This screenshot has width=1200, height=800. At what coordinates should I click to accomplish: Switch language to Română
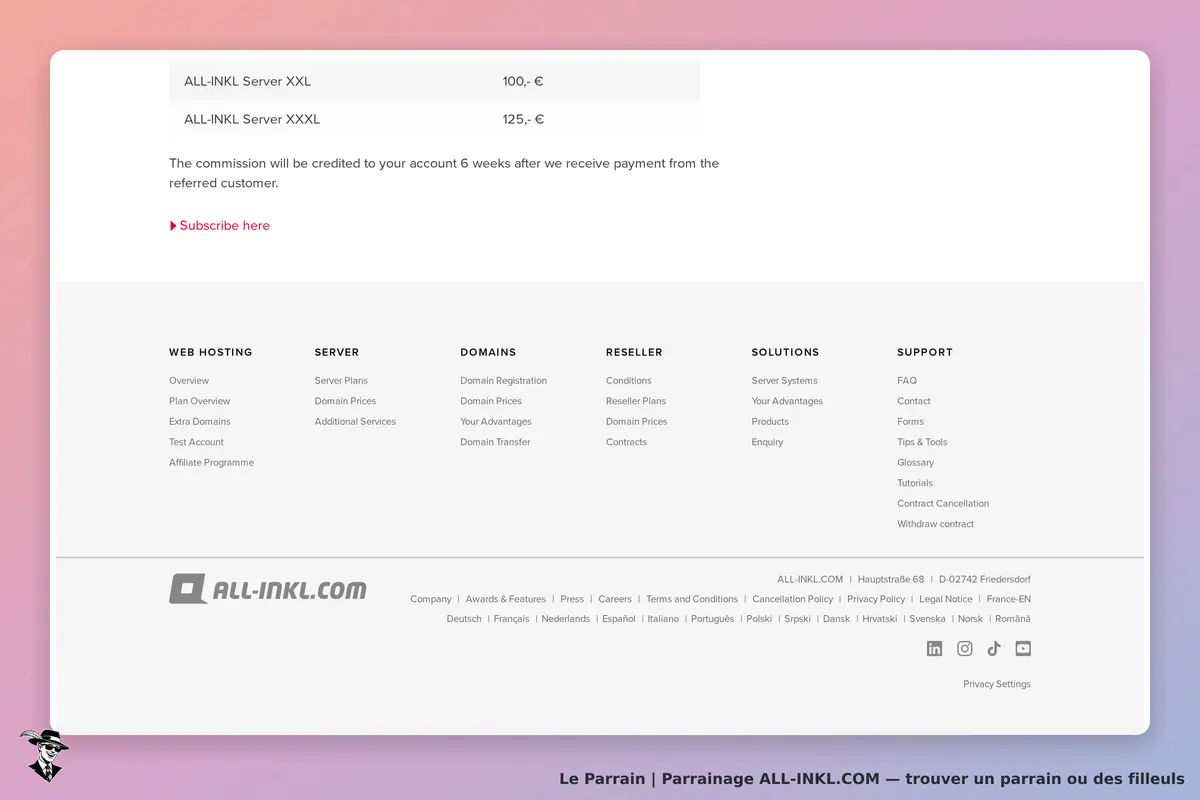point(1013,619)
